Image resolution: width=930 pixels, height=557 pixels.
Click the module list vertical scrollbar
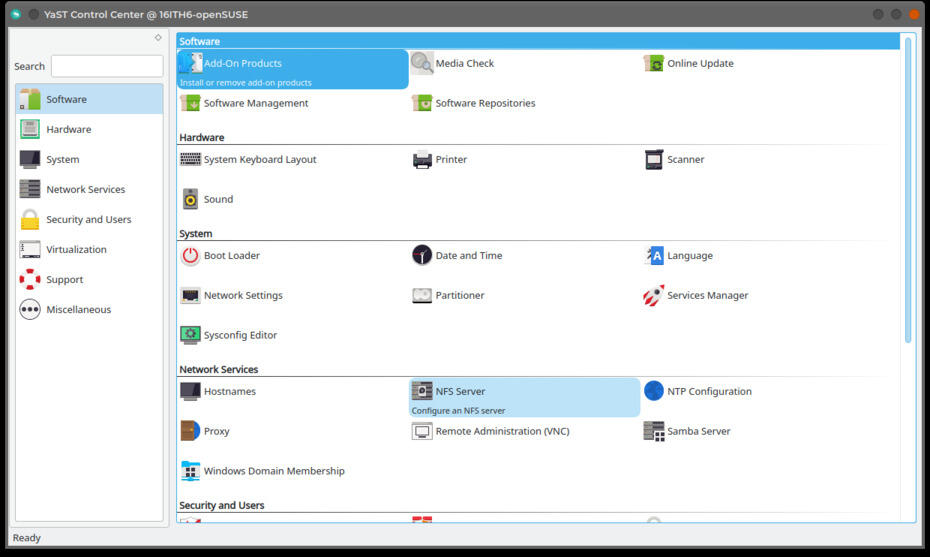point(907,190)
